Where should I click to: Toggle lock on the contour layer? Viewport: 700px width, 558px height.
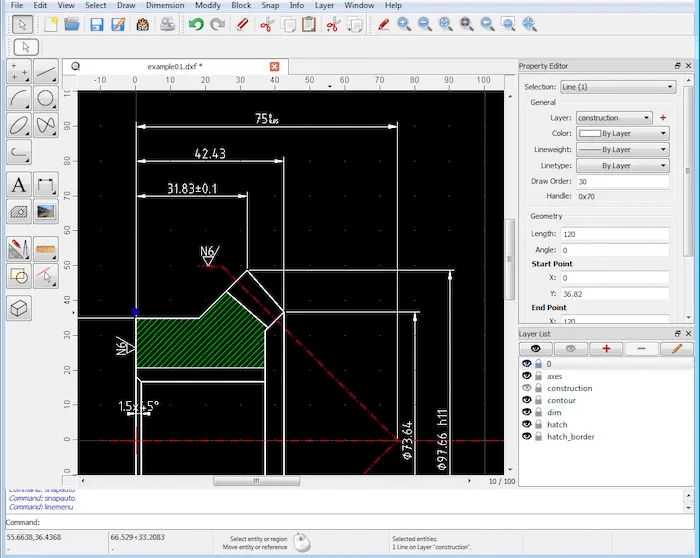click(x=539, y=400)
